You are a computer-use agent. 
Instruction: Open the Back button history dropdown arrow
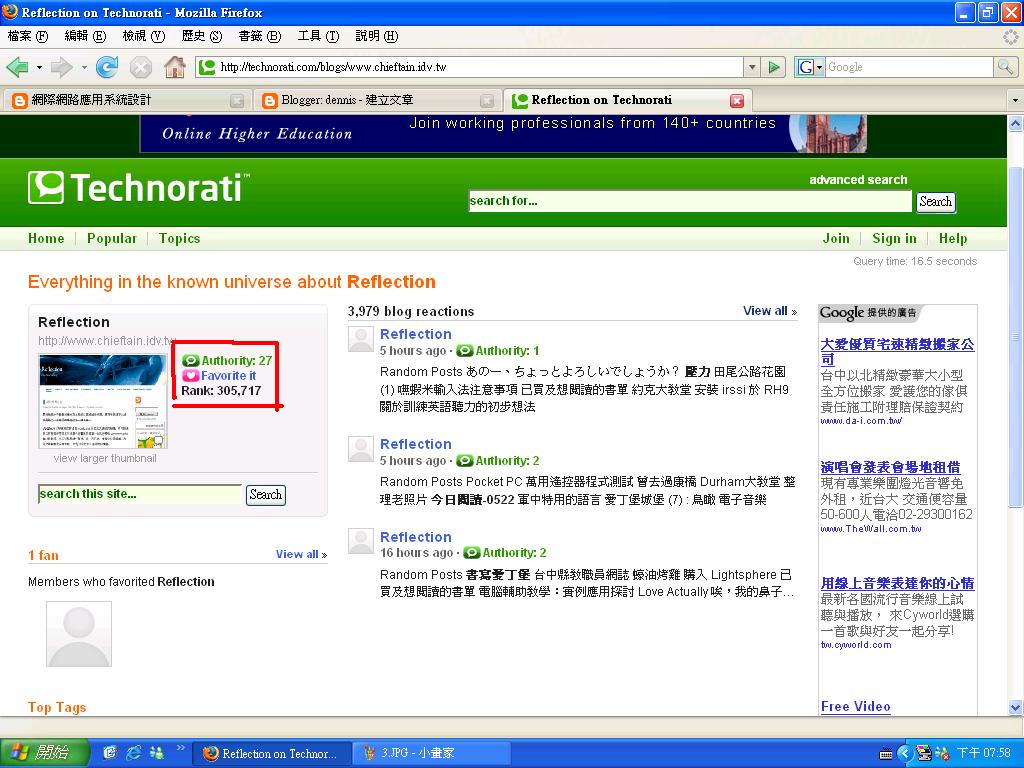click(39, 67)
